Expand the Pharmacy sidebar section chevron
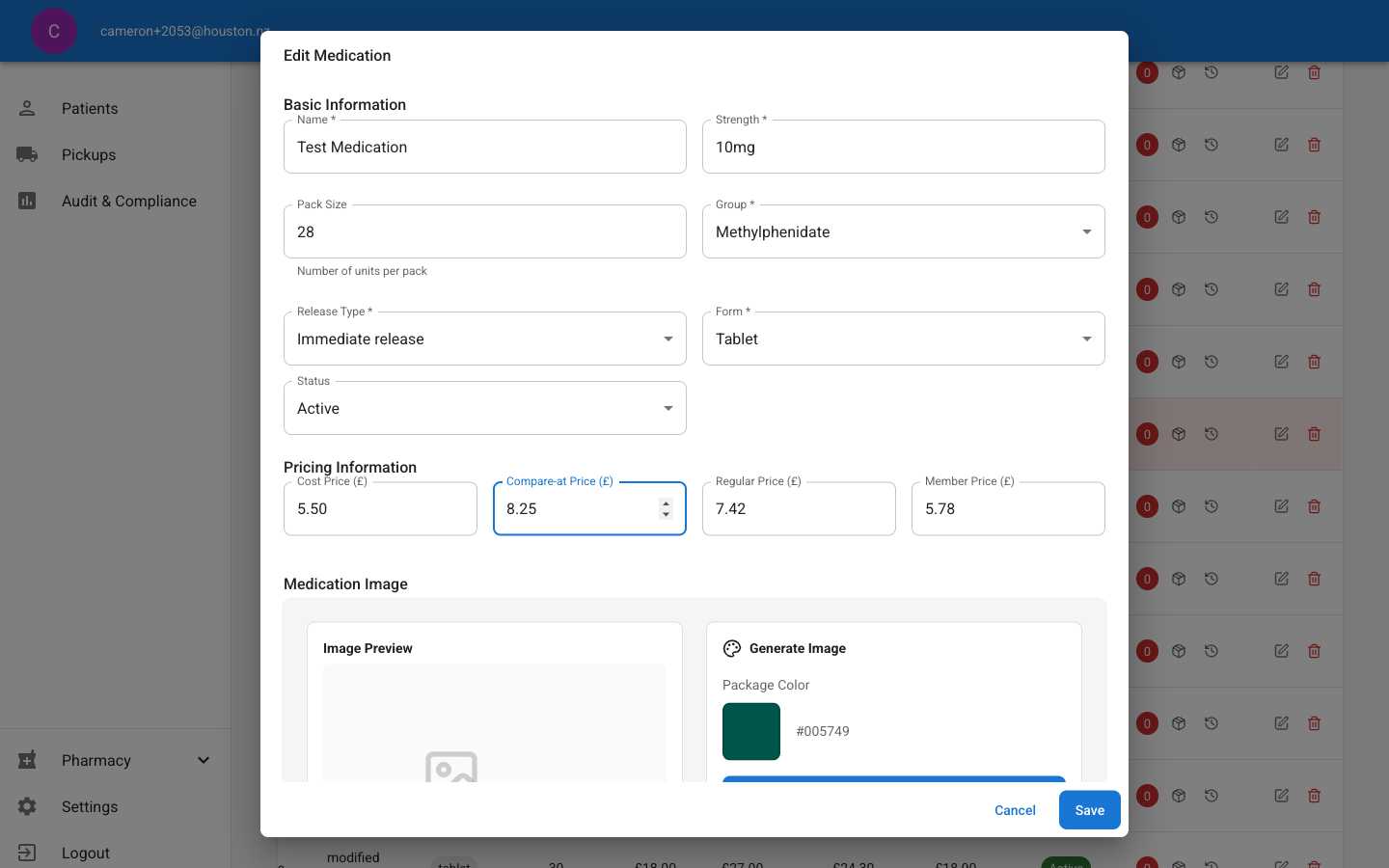This screenshot has height=868, width=1389. (x=204, y=760)
